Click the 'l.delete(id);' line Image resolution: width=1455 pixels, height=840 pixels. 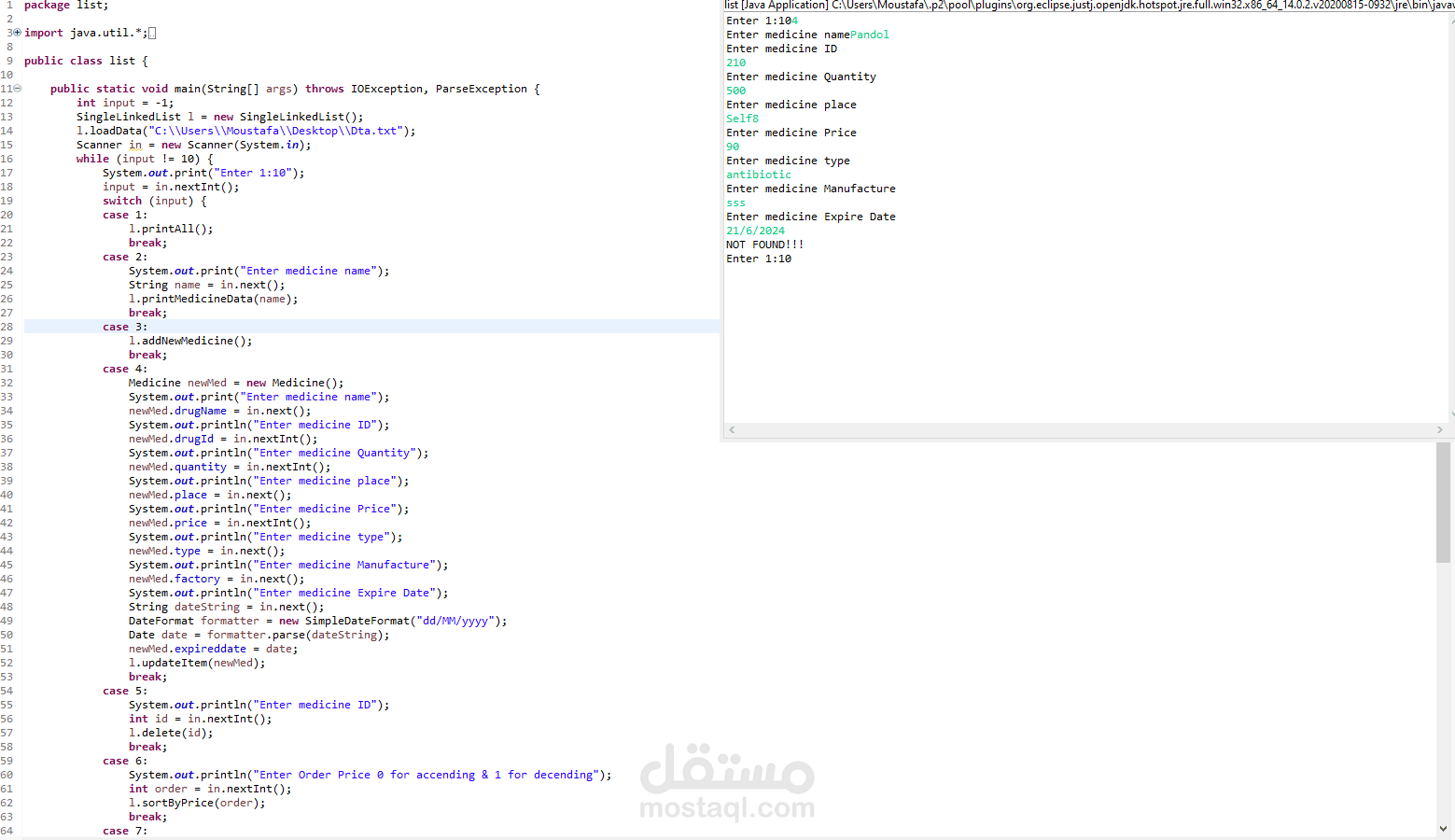171,733
